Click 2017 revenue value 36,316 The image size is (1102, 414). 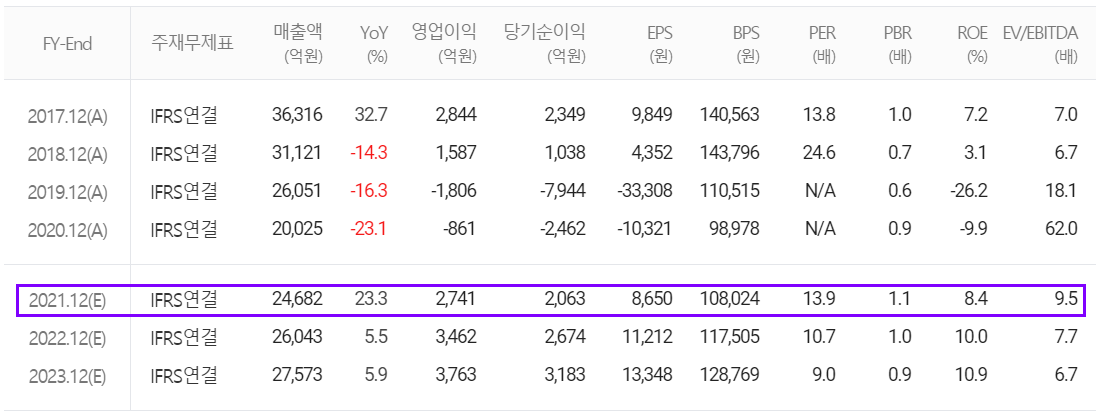tap(297, 115)
